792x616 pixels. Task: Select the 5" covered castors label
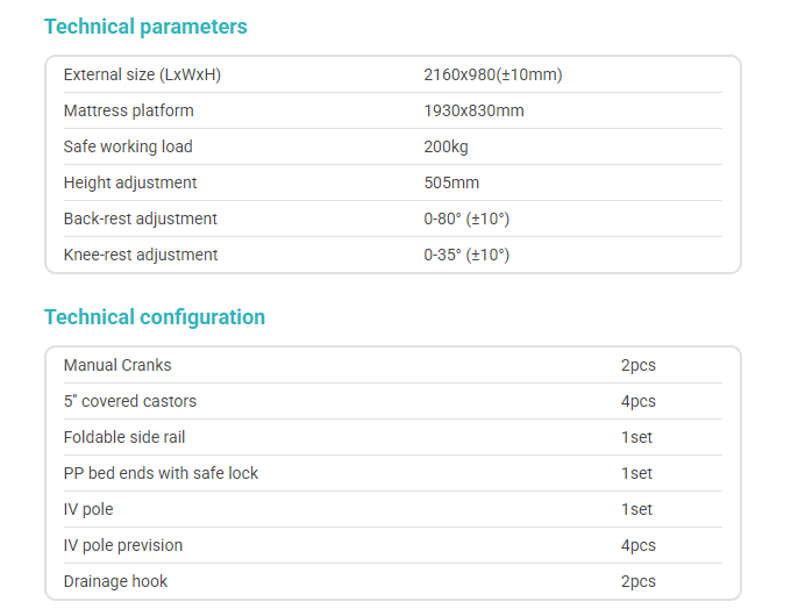tap(130, 401)
